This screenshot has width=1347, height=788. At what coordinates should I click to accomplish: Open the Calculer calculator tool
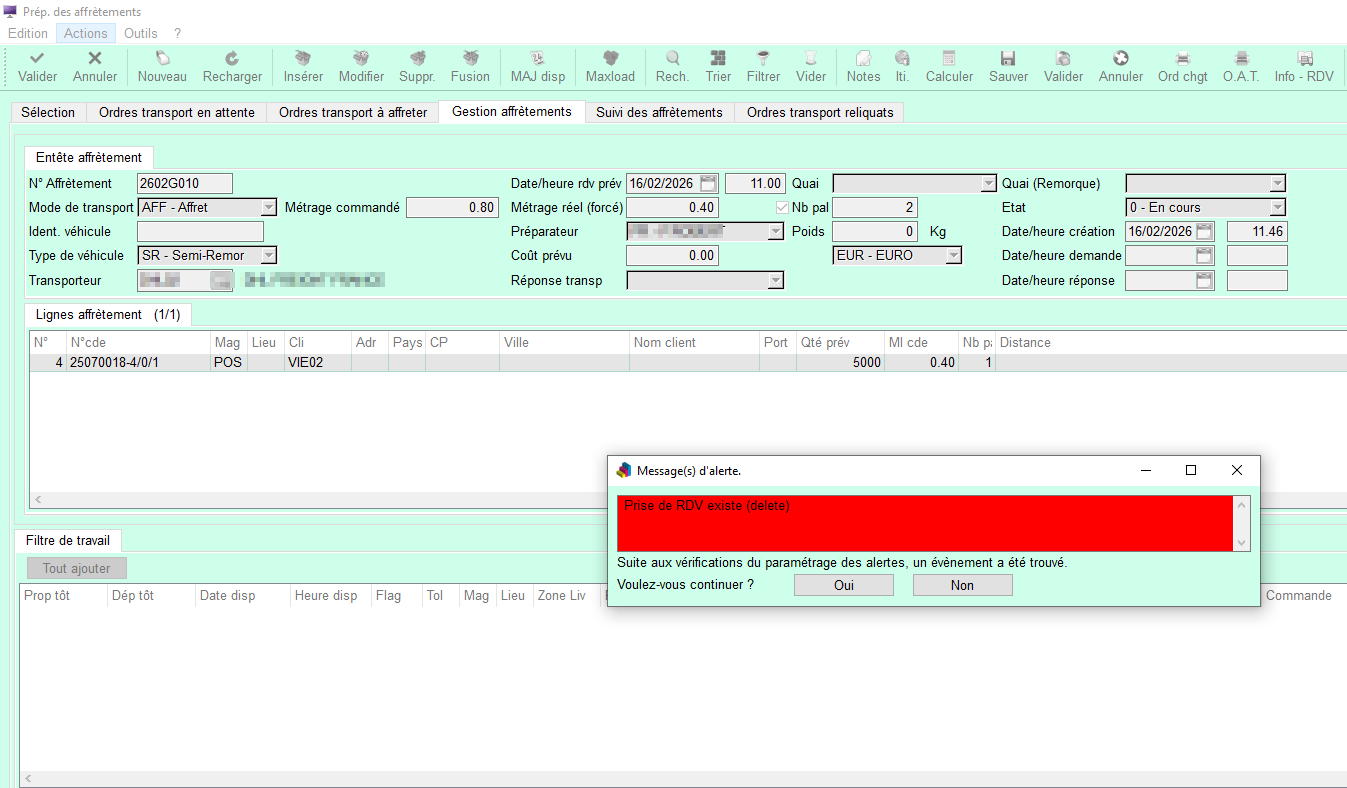pyautogui.click(x=949, y=59)
